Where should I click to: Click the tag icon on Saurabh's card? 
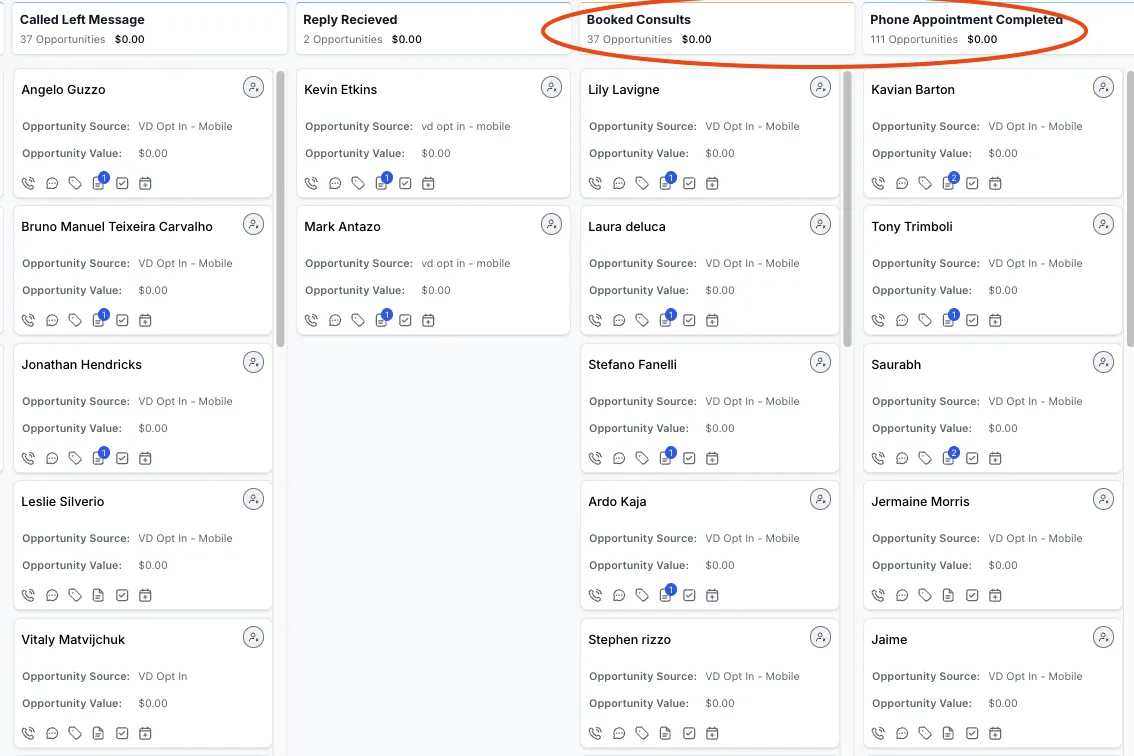pyautogui.click(x=926, y=458)
